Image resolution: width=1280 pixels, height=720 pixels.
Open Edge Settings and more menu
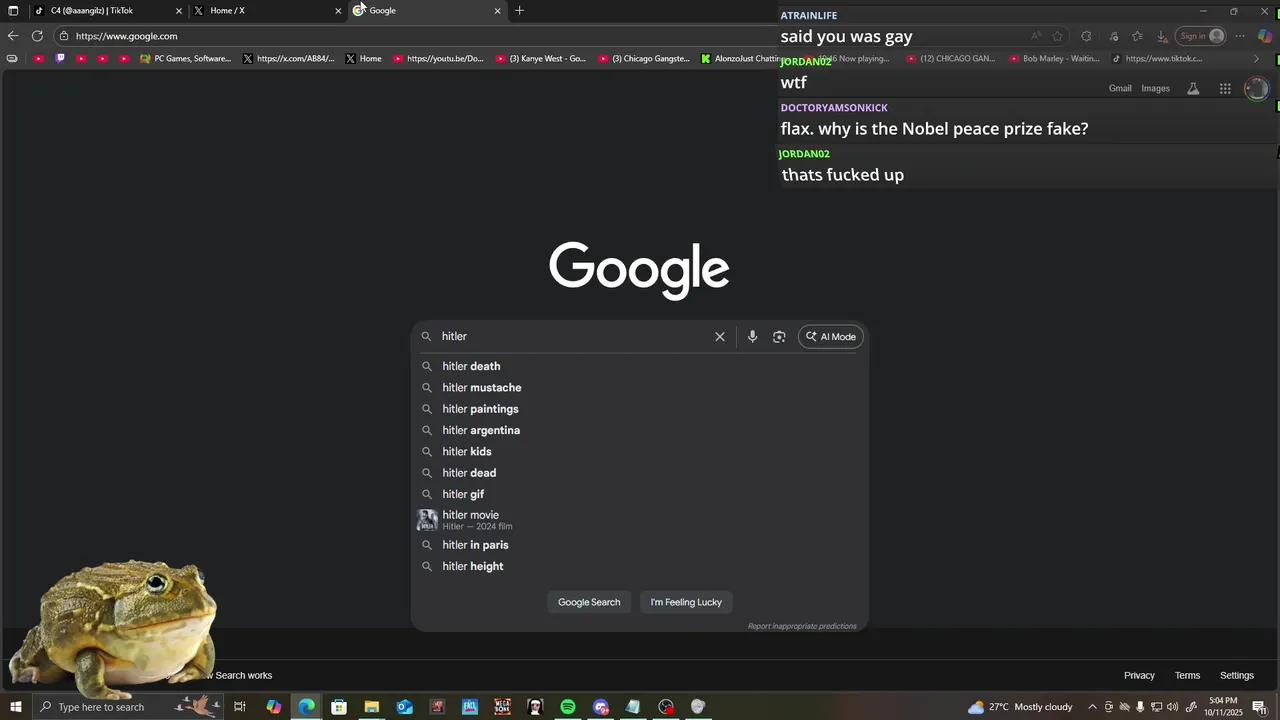pyautogui.click(x=1240, y=36)
